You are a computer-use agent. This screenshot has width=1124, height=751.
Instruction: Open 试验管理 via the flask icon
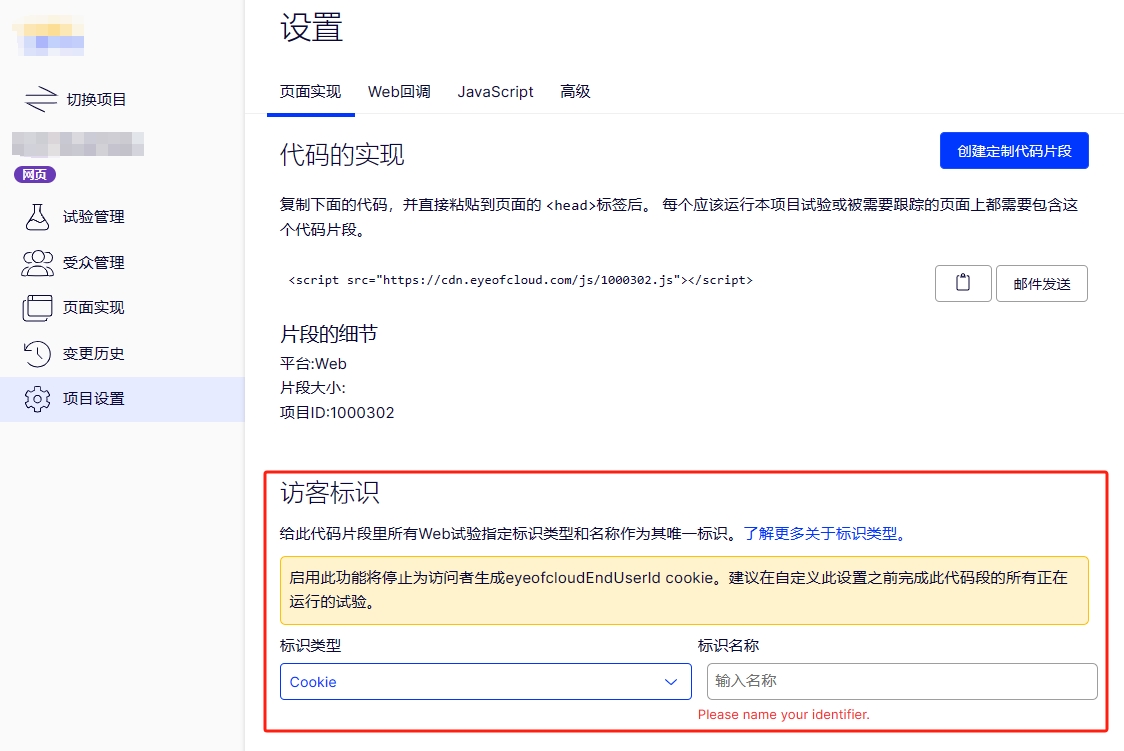point(37,217)
